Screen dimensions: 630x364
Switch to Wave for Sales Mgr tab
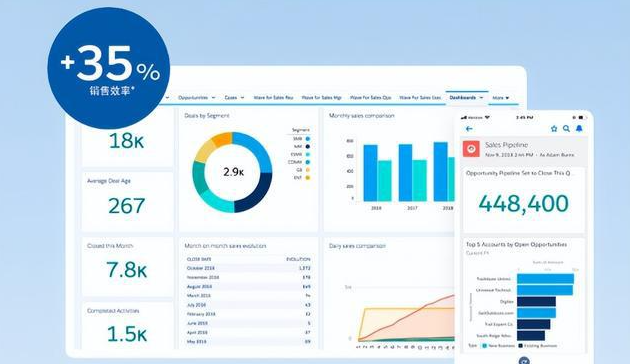point(321,98)
